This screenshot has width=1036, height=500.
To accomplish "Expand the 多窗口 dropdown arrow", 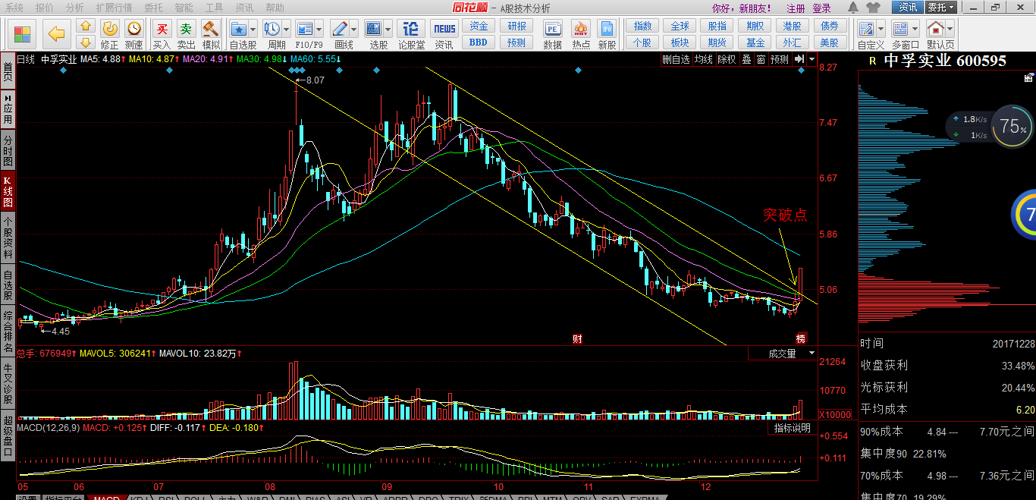I will (x=915, y=29).
